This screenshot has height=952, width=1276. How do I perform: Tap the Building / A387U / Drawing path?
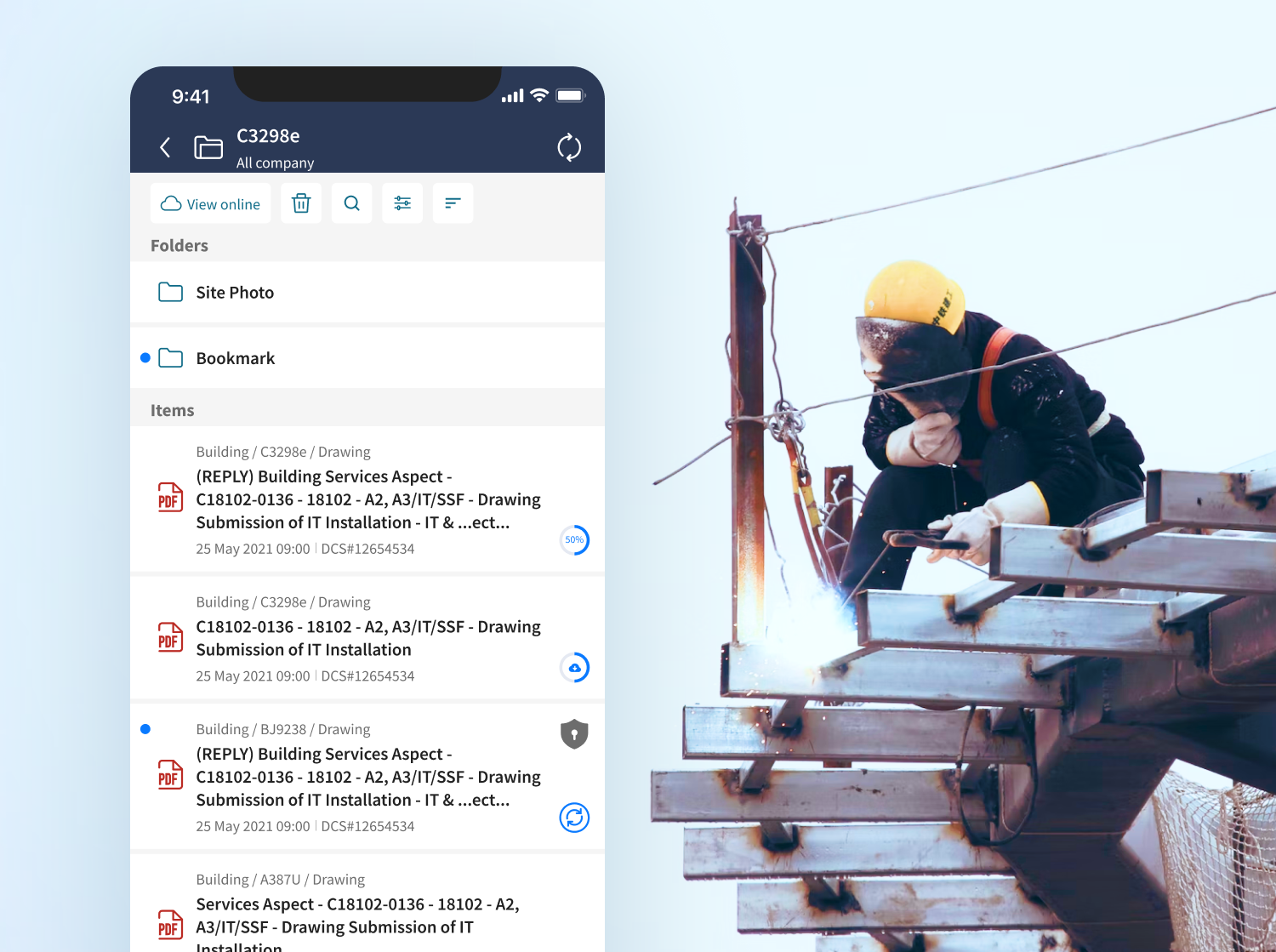(280, 880)
